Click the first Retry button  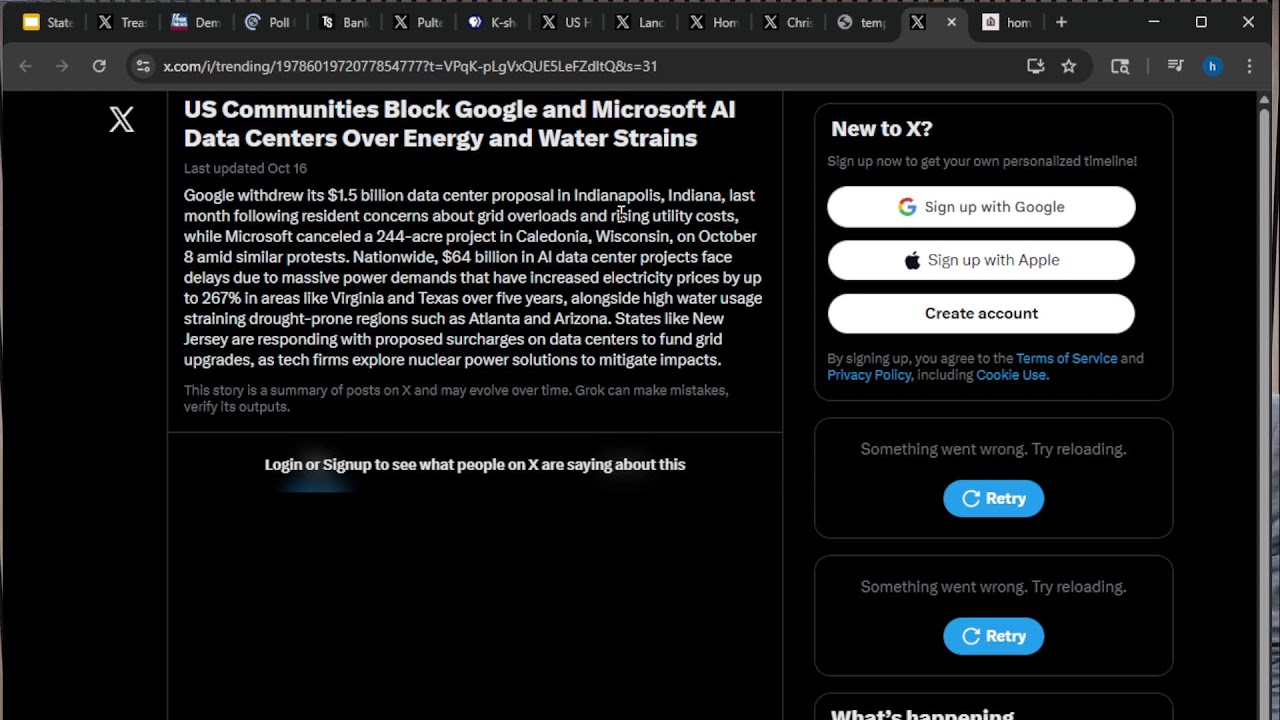point(993,498)
